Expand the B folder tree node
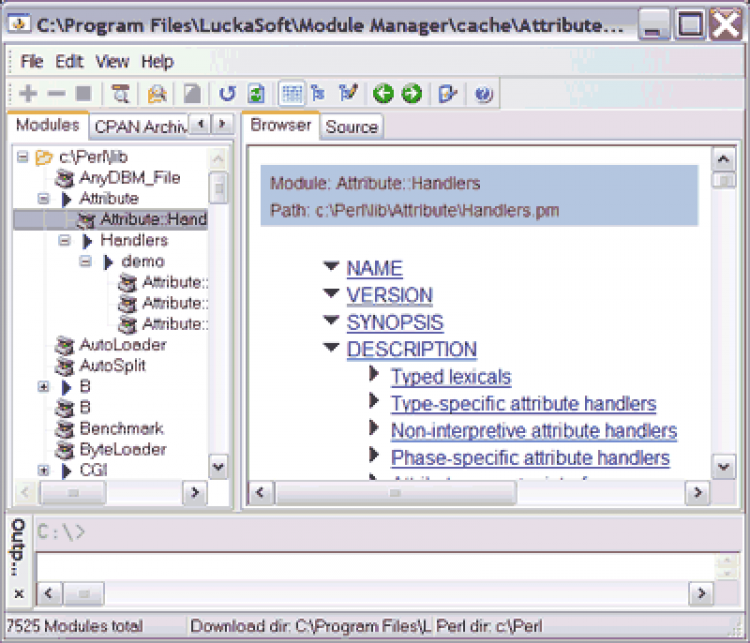This screenshot has width=750, height=643. [44, 387]
